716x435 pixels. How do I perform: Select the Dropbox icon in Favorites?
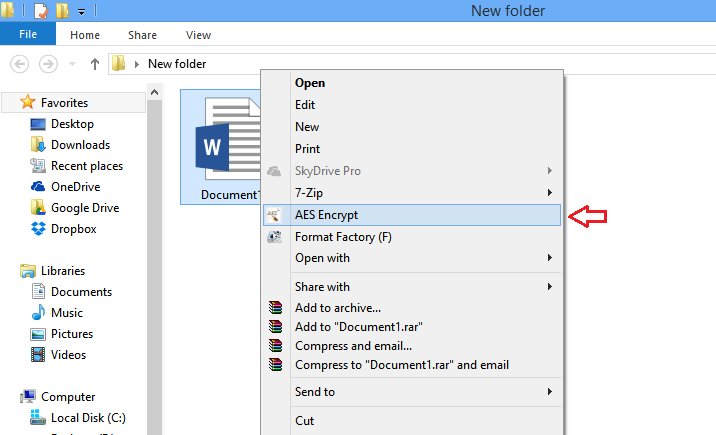click(38, 229)
